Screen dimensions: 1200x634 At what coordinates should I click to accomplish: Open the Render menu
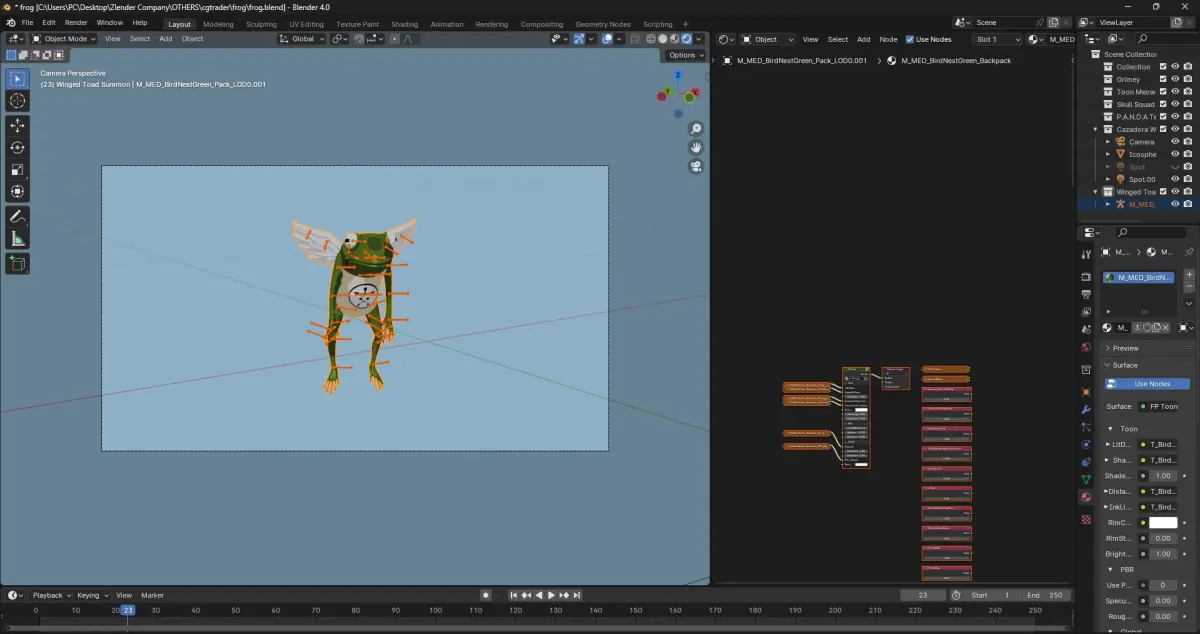point(76,22)
